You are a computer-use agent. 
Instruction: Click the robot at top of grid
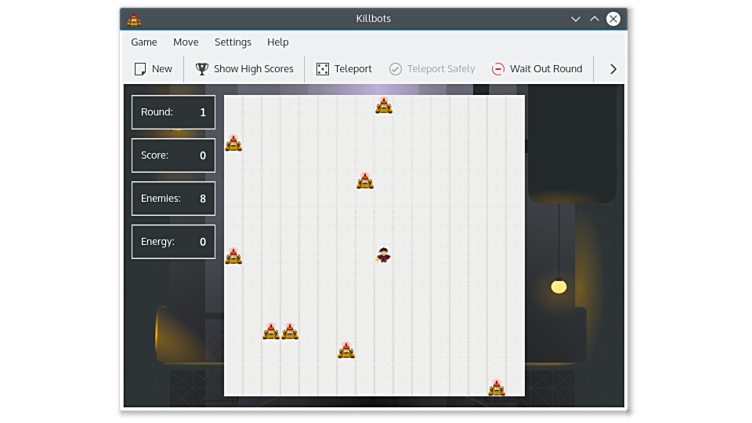[x=384, y=106]
